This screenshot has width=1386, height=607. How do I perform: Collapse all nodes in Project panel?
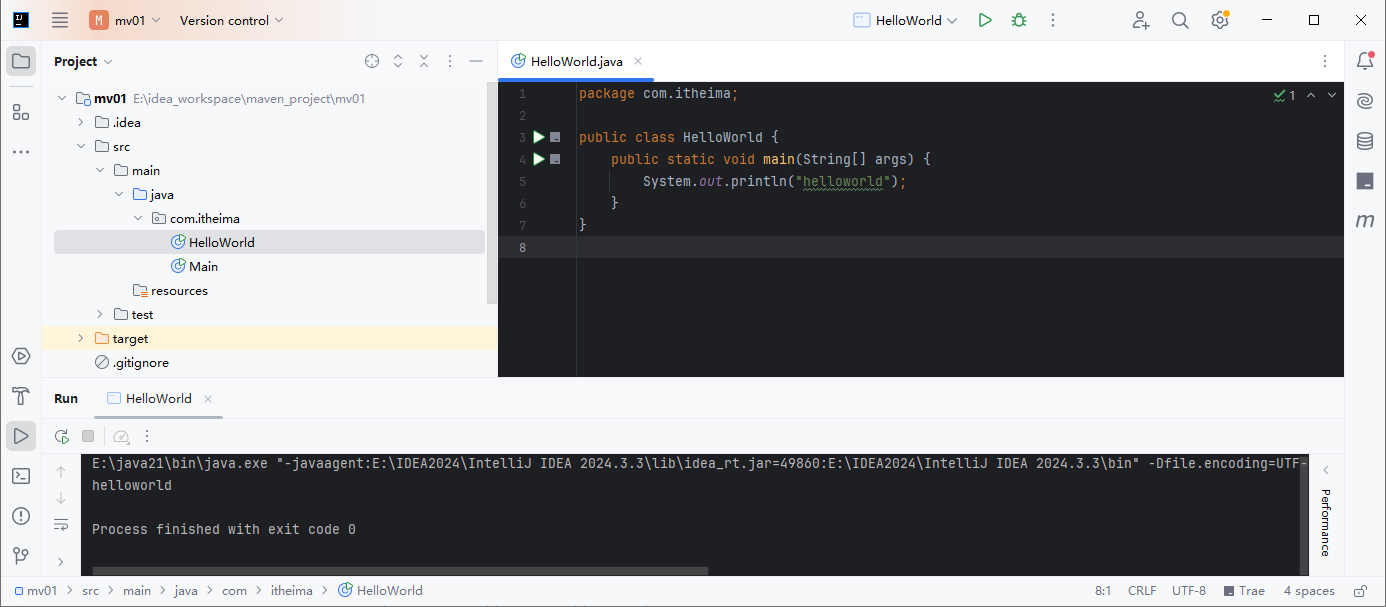pos(424,61)
